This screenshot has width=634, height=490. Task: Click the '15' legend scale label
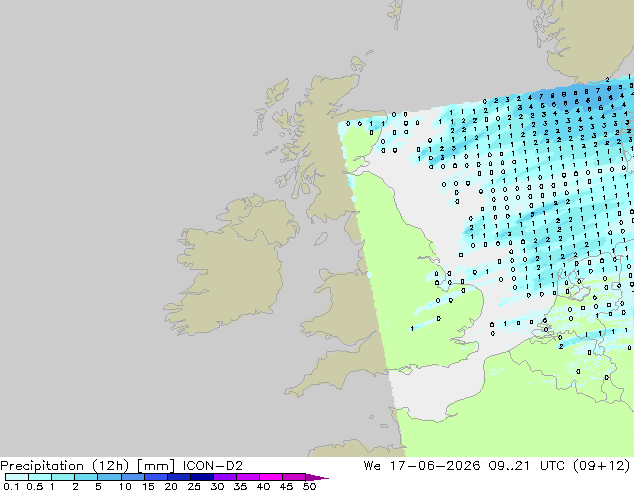[x=148, y=486]
